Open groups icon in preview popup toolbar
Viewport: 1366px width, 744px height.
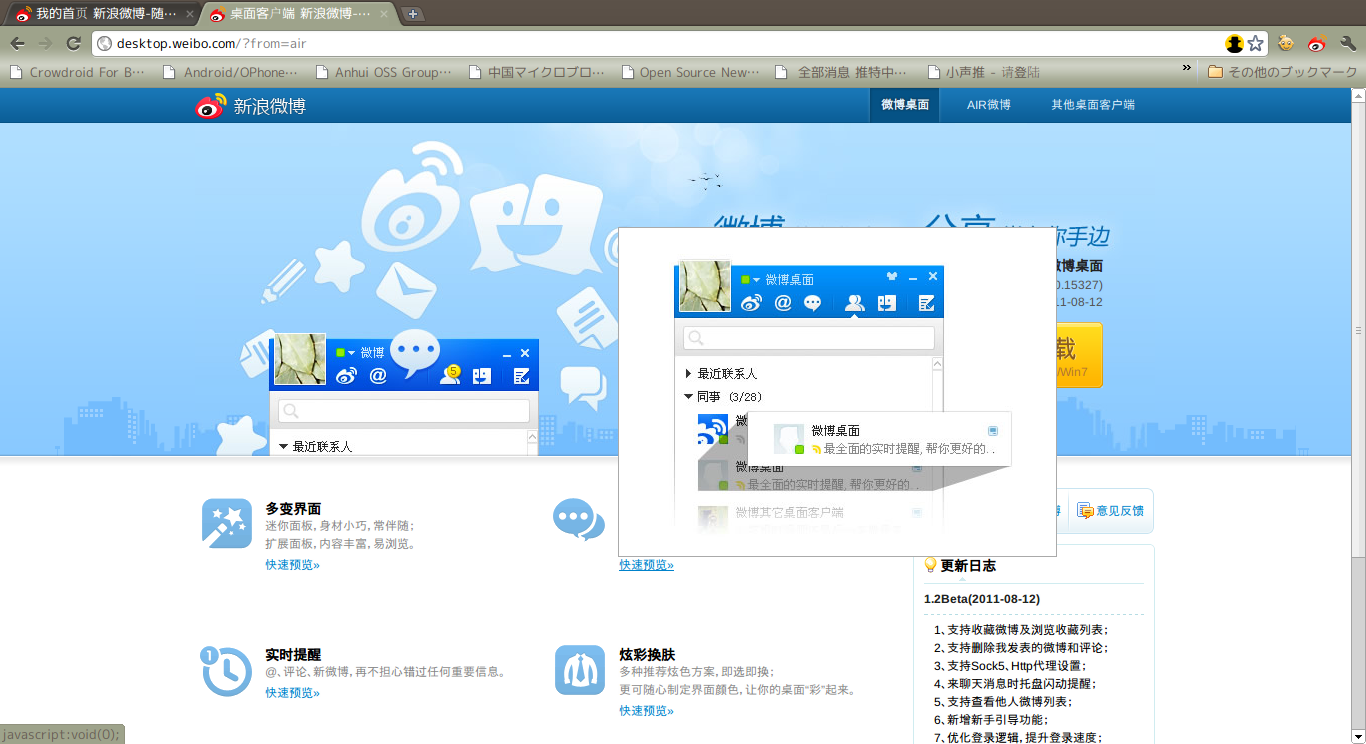point(886,303)
